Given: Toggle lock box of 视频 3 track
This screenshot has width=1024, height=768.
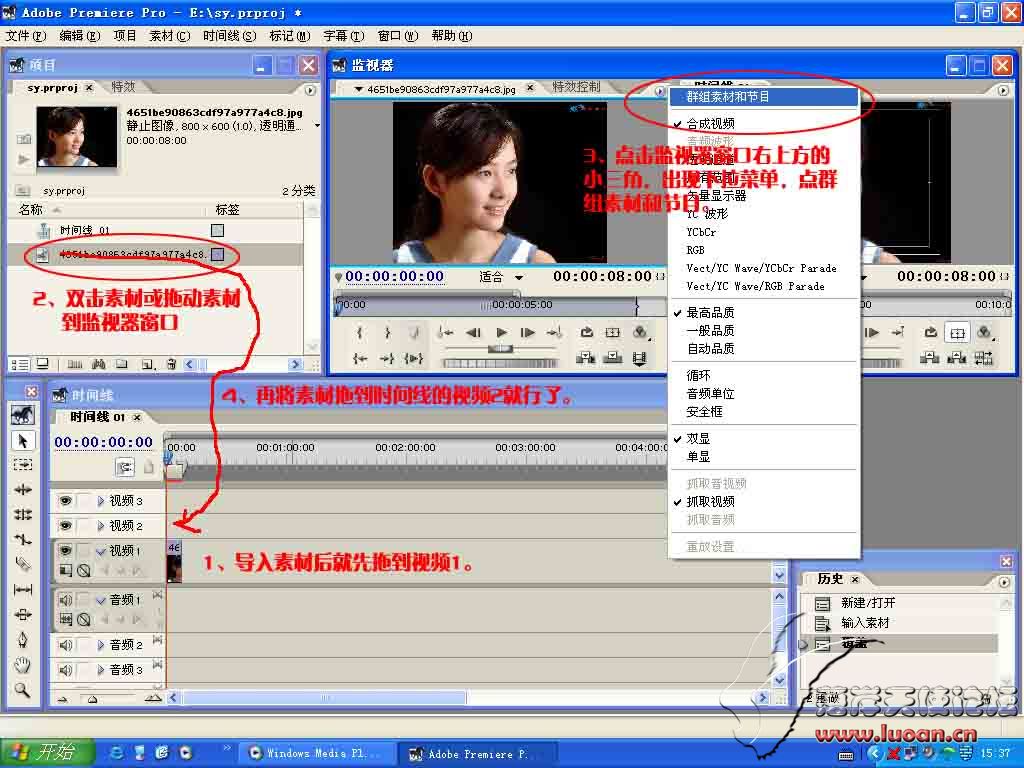Looking at the screenshot, I should (84, 501).
